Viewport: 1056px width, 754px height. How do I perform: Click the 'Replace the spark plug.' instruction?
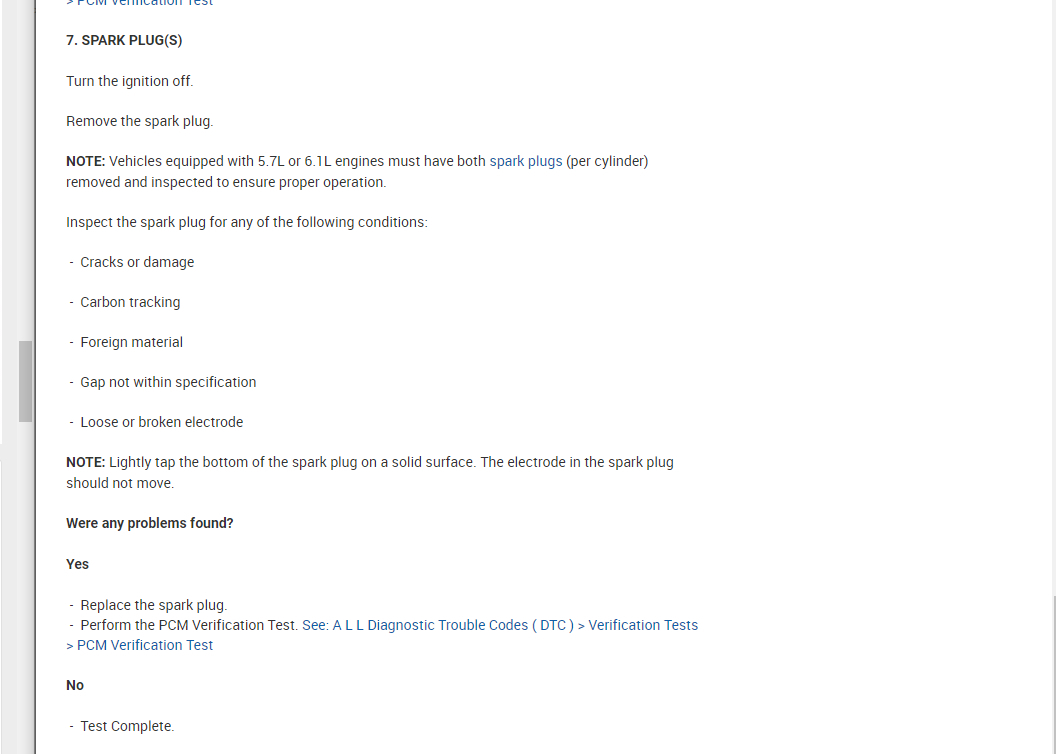[154, 605]
